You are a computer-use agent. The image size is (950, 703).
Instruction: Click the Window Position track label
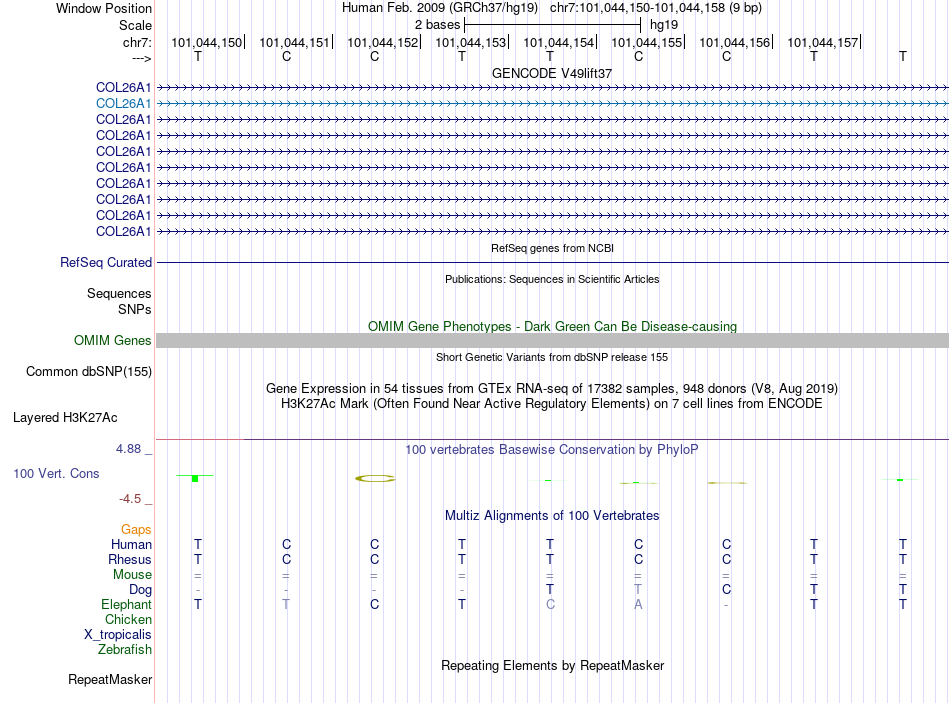point(104,8)
